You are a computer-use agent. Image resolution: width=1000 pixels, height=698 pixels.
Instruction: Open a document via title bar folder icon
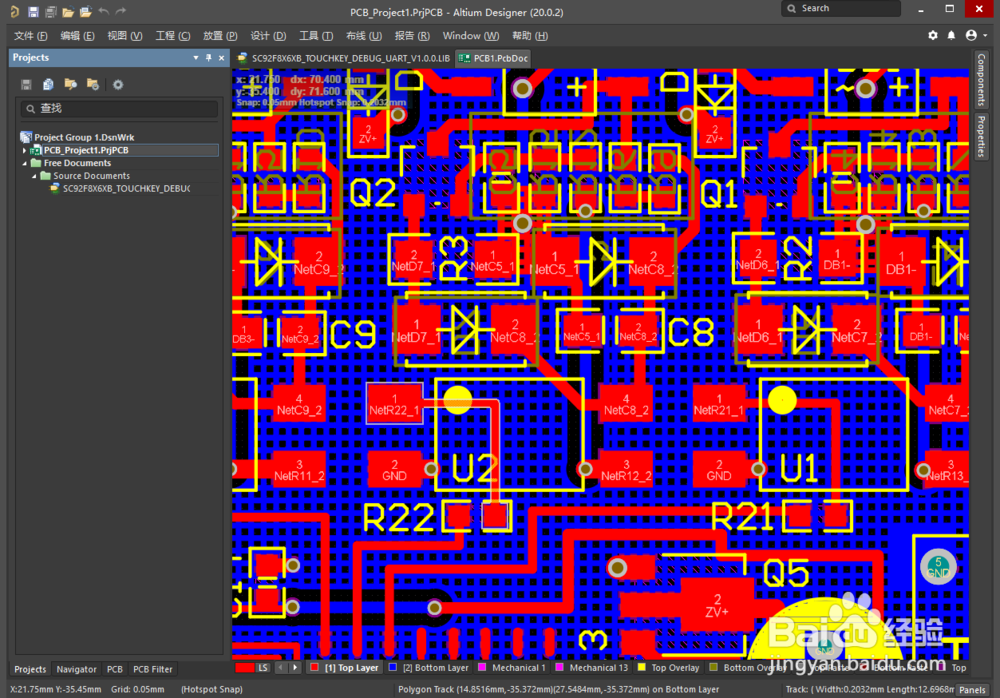pos(68,11)
